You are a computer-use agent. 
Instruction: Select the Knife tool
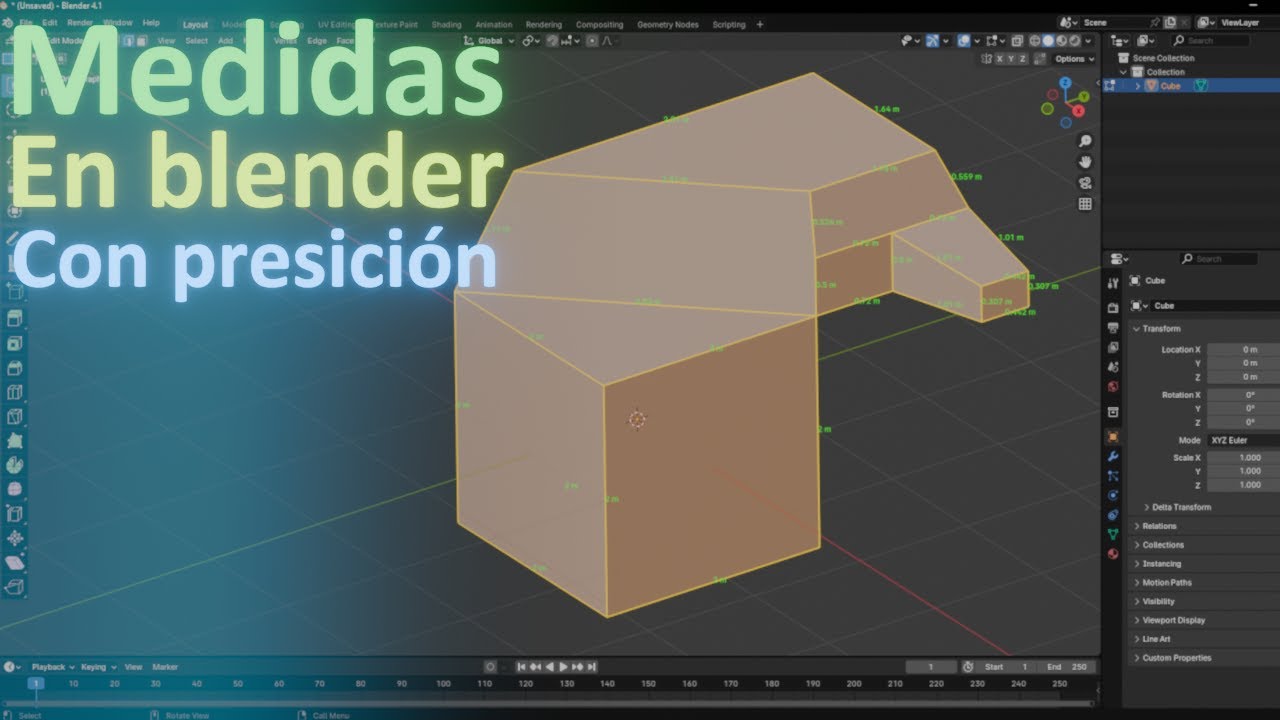coord(15,416)
